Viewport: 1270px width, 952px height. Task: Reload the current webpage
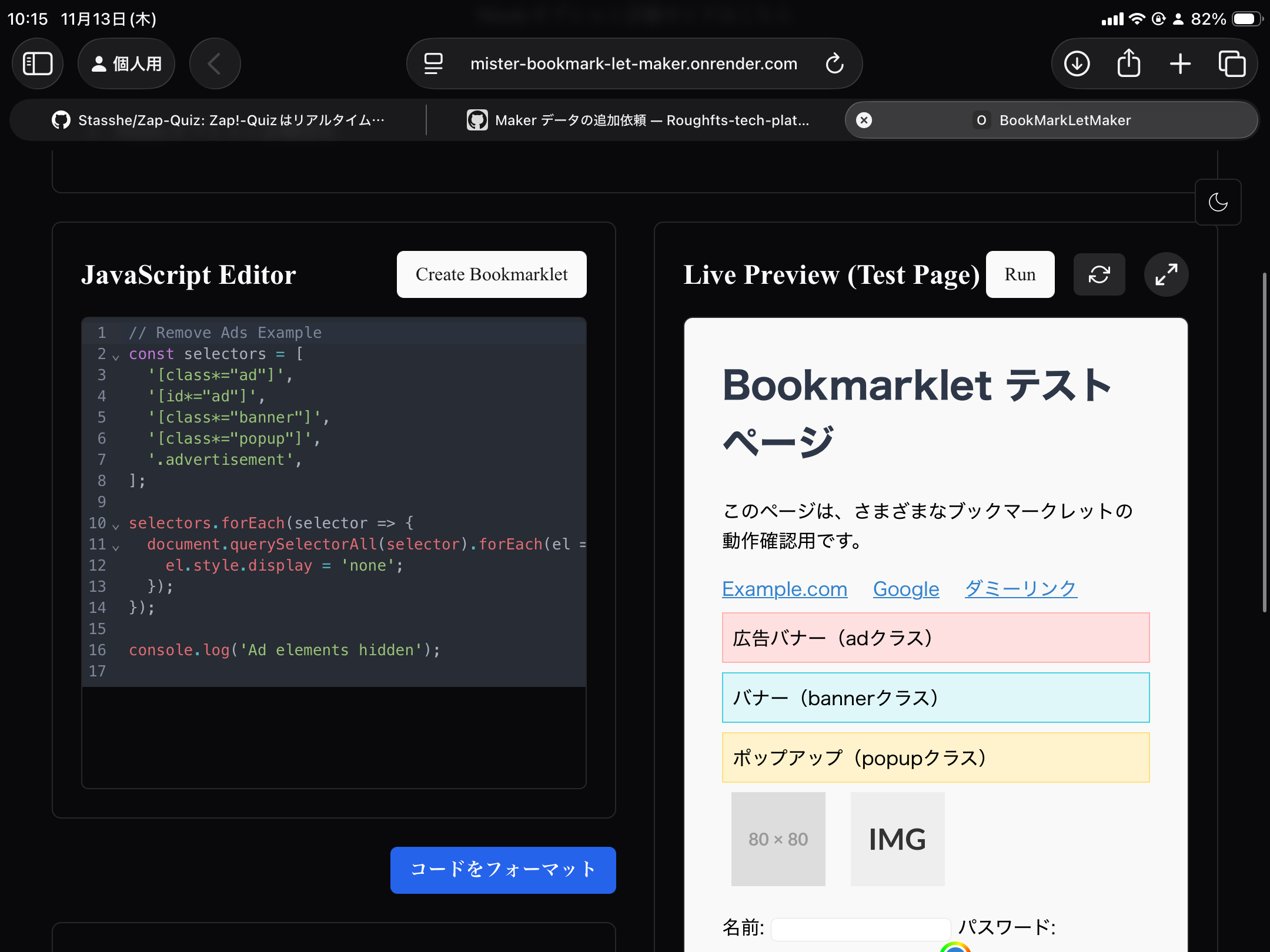pyautogui.click(x=835, y=63)
